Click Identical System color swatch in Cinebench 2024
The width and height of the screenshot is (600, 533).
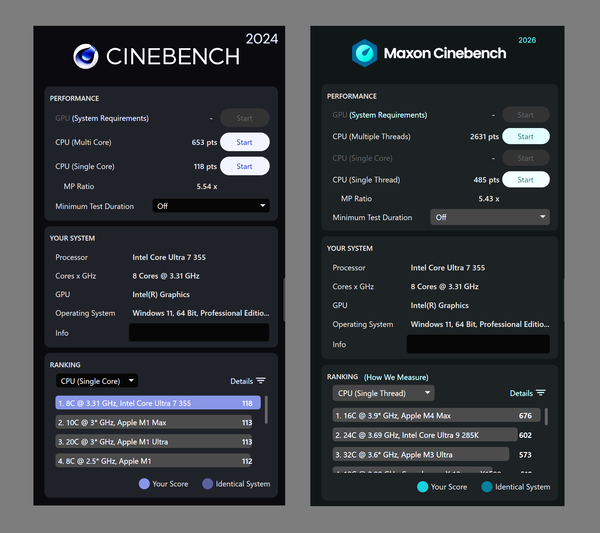pyautogui.click(x=207, y=484)
